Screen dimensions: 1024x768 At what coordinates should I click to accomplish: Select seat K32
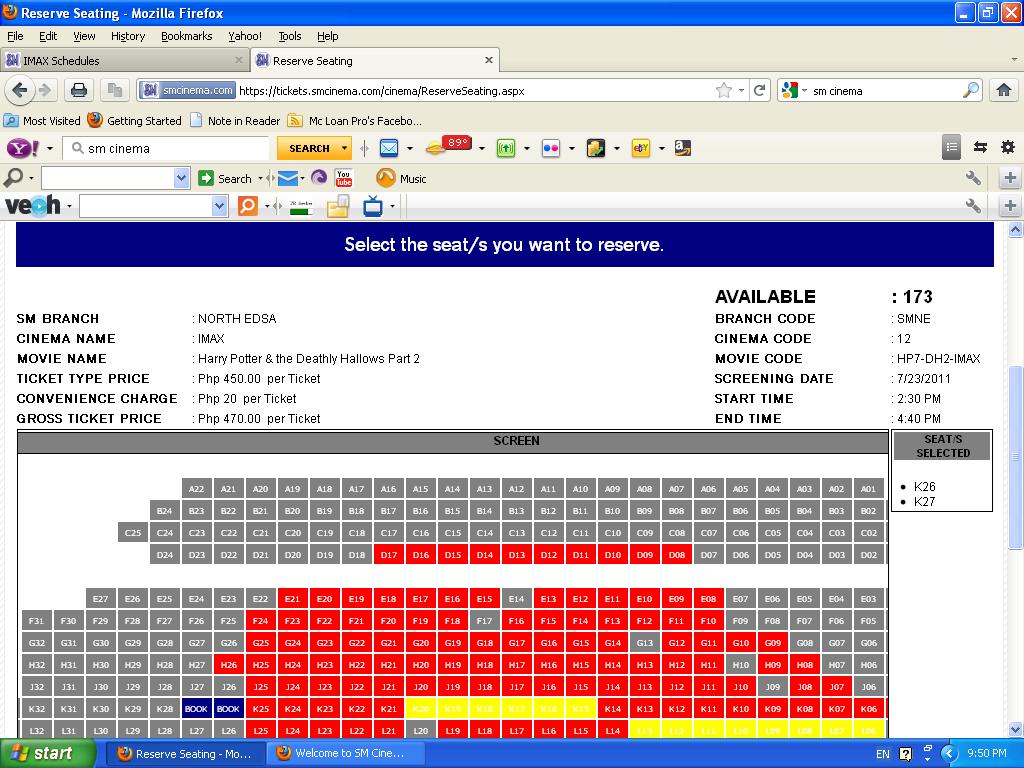37,709
